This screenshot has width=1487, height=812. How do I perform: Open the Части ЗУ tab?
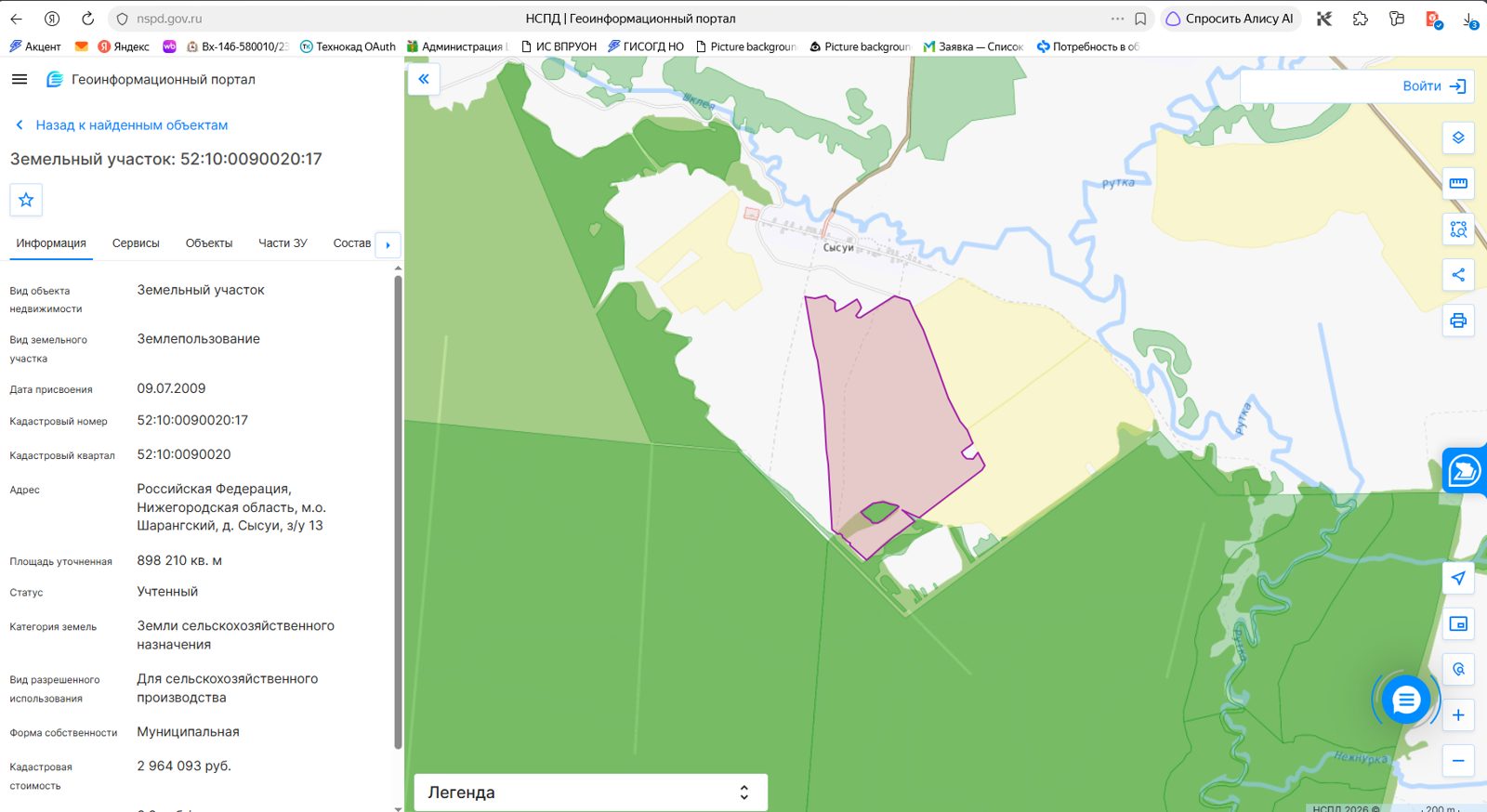click(x=283, y=243)
